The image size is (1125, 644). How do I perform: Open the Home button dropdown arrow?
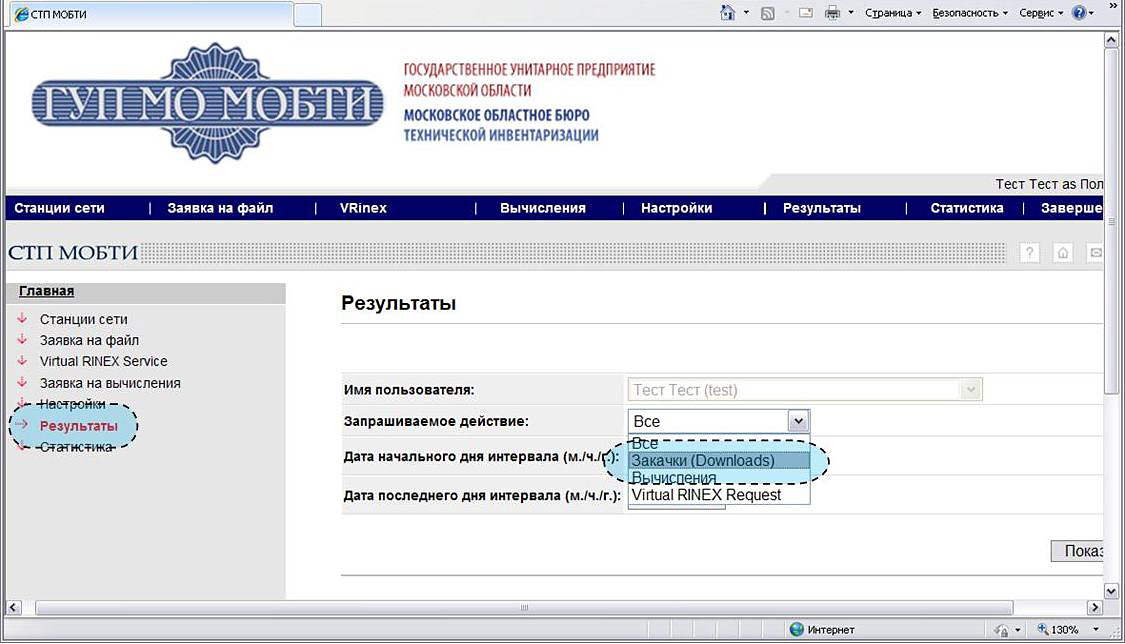[x=746, y=13]
